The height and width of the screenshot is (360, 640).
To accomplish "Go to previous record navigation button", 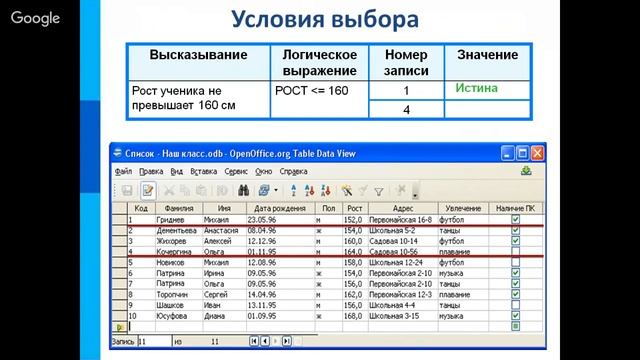I will pos(265,341).
